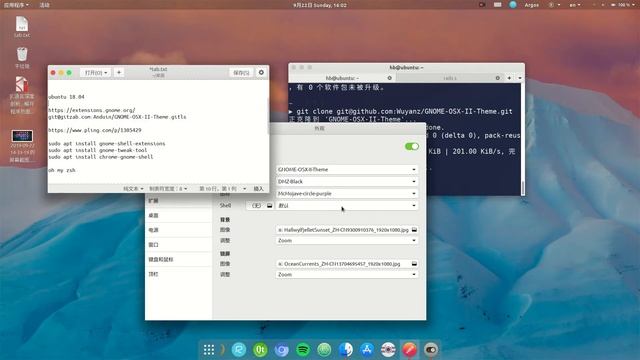Open the App Store icon in the dock

click(367, 349)
